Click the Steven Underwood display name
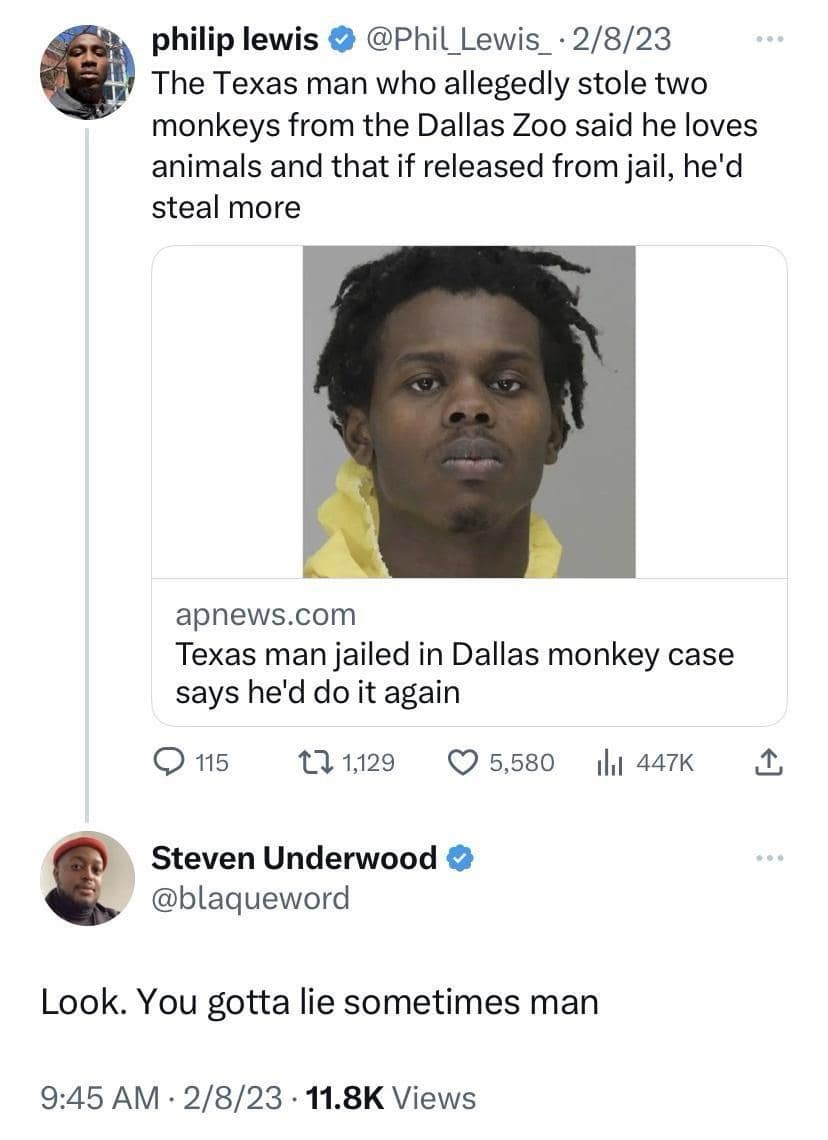This screenshot has height=1140, width=828. click(x=294, y=858)
